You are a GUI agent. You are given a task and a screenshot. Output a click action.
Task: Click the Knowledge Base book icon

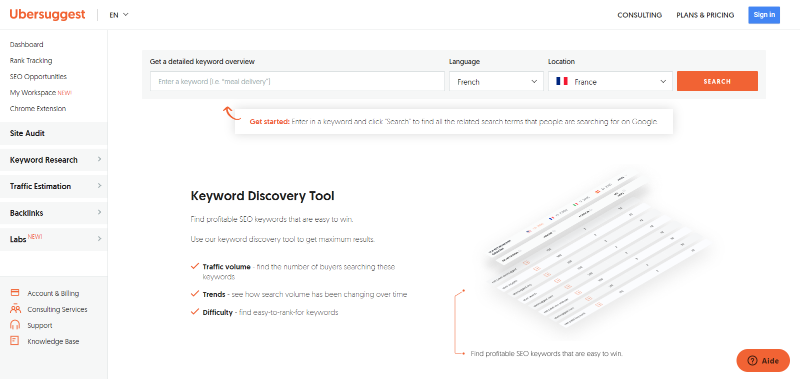click(x=15, y=341)
